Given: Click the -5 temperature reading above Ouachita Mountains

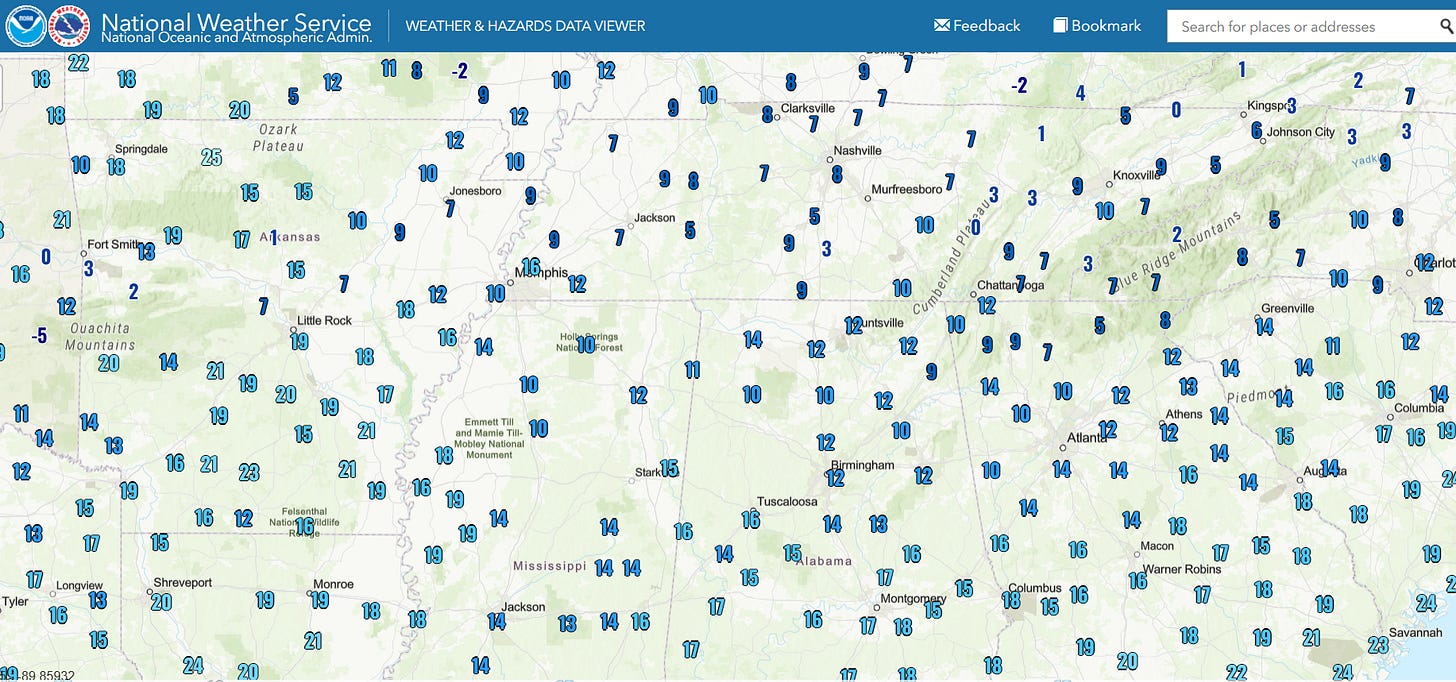Looking at the screenshot, I should point(39,336).
